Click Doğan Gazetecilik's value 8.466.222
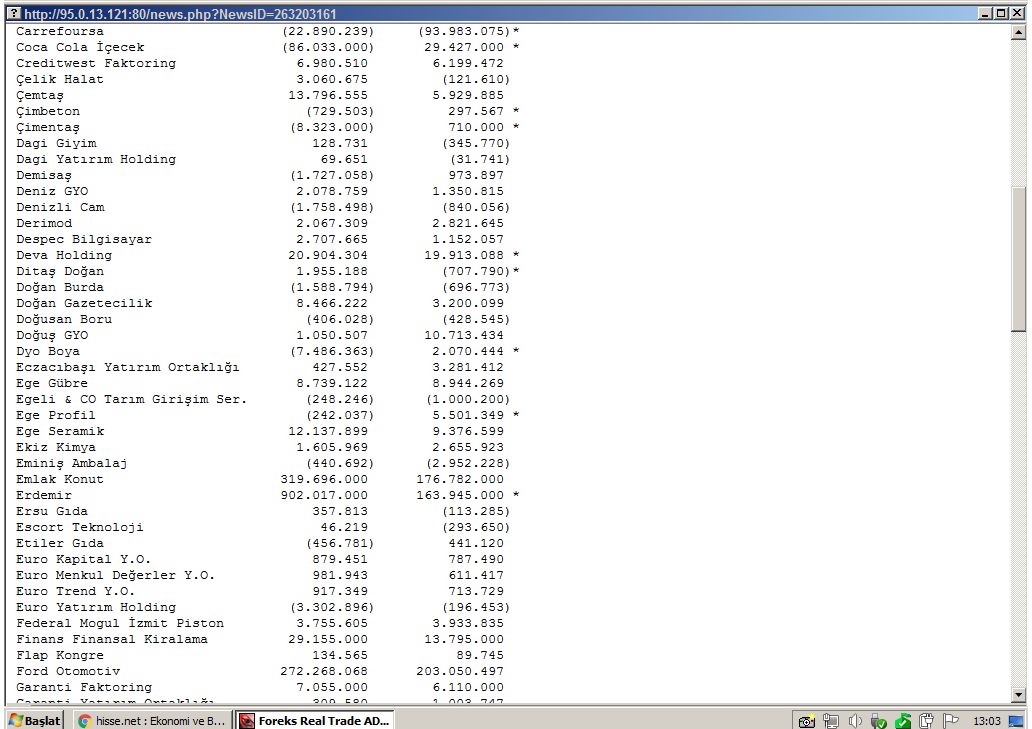The height and width of the screenshot is (729, 1032). pos(332,303)
